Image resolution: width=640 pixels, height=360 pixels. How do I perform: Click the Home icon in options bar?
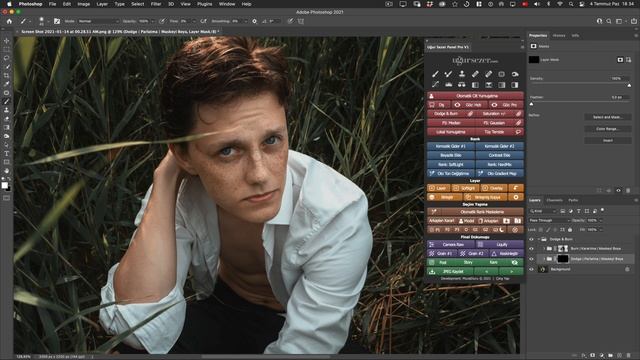(9, 21)
